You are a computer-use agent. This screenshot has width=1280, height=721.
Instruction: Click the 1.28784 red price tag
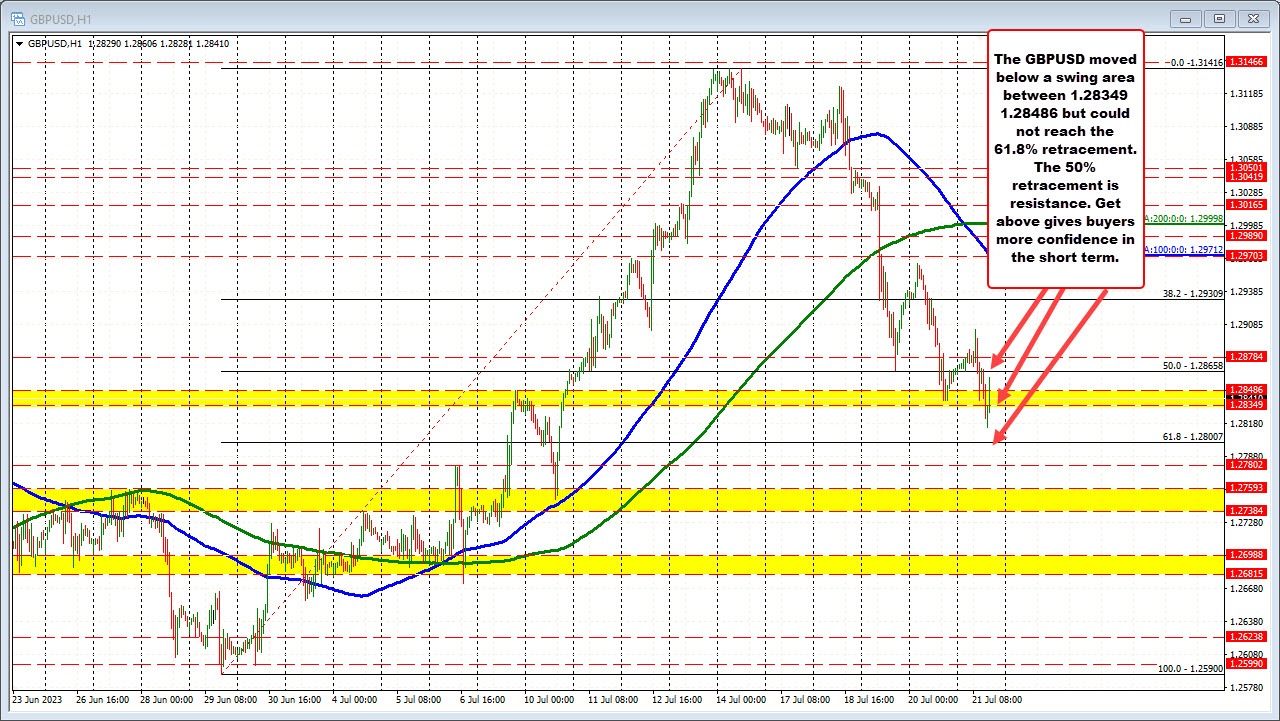pyautogui.click(x=1247, y=356)
